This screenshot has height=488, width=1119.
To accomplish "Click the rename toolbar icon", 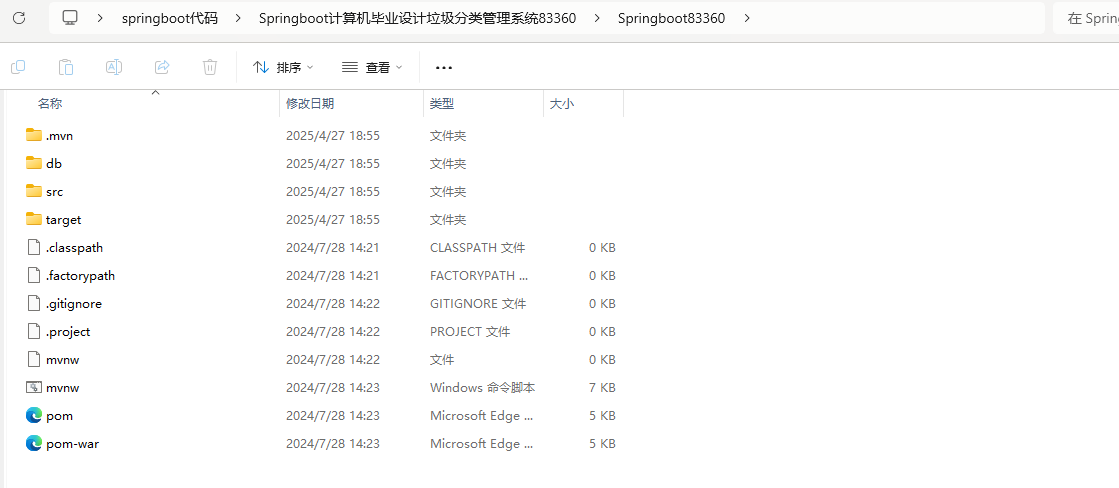I will pyautogui.click(x=113, y=67).
